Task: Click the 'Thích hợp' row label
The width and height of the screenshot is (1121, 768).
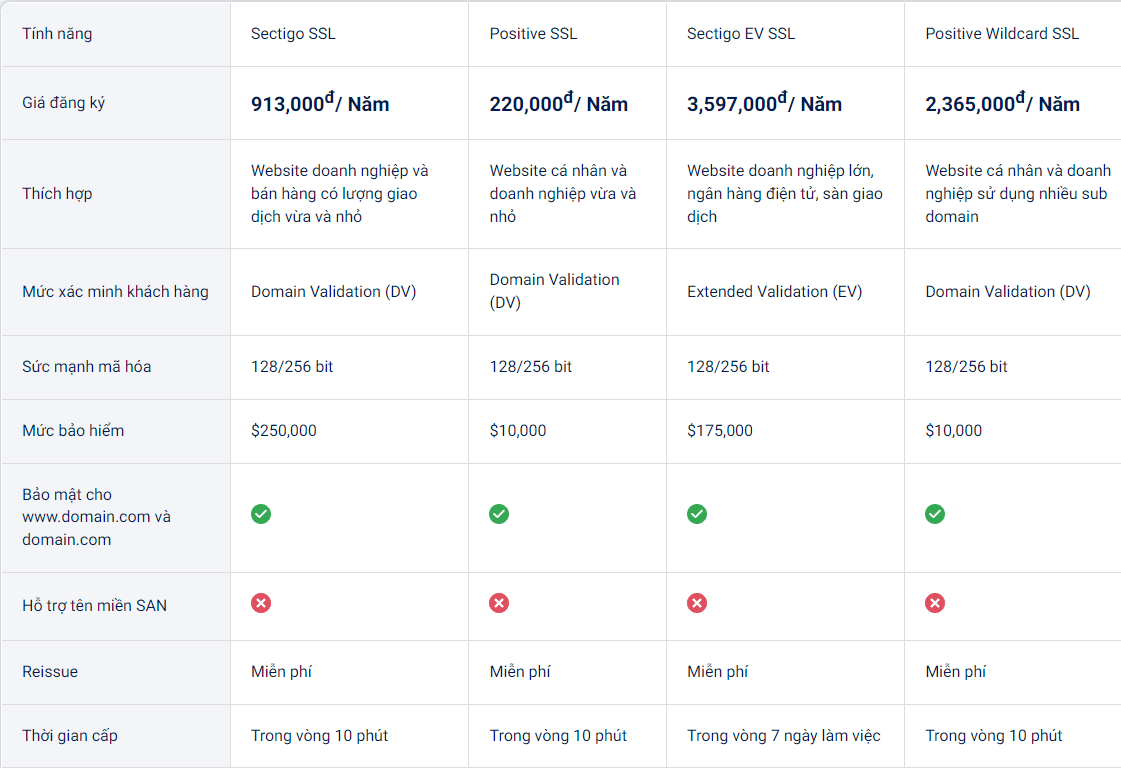Action: pos(57,194)
